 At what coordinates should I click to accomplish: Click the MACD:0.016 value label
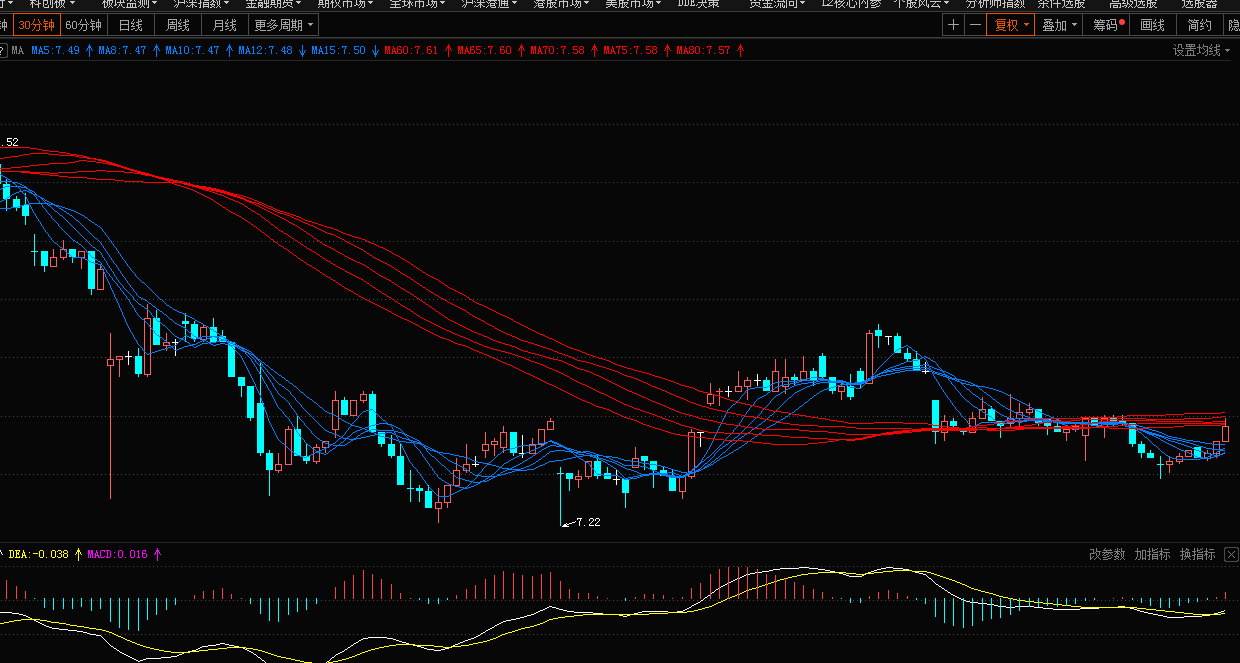point(118,553)
